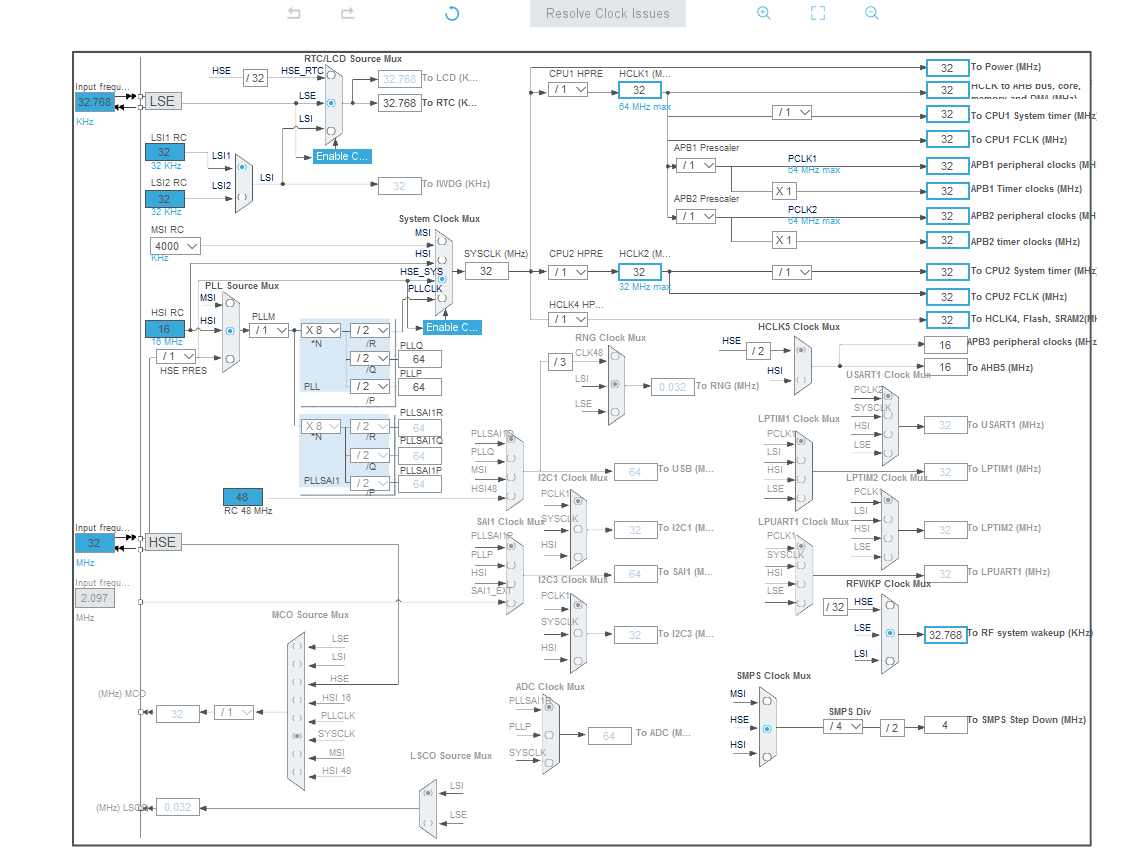Screen dimensions: 1134x854
Task: Zoom into the clock diagram with magnifier
Action: click(x=764, y=13)
